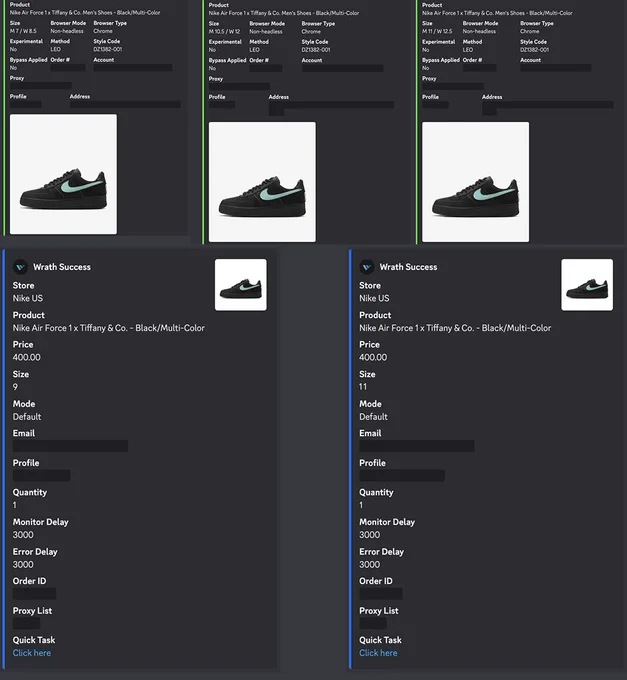Select Wrath Success title in size 11 card

click(408, 267)
